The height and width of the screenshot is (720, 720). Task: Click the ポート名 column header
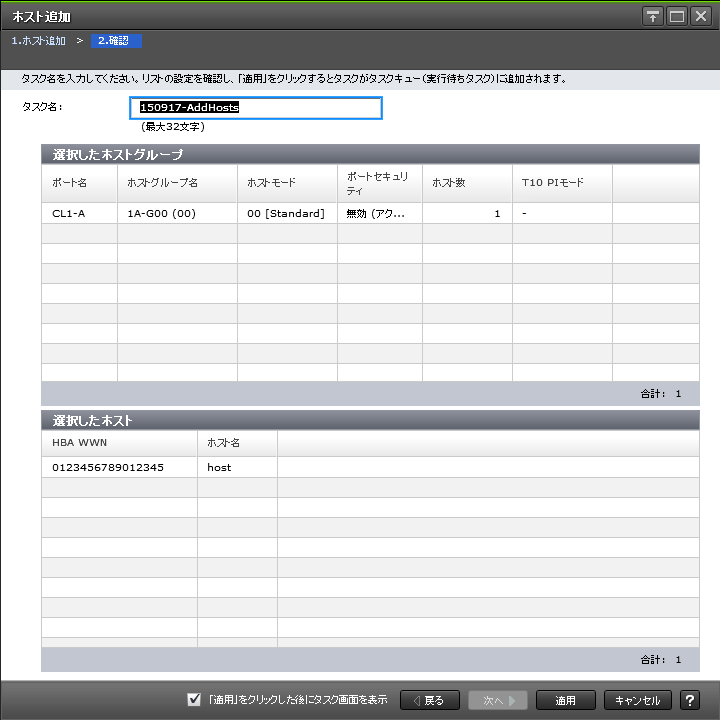tap(79, 183)
